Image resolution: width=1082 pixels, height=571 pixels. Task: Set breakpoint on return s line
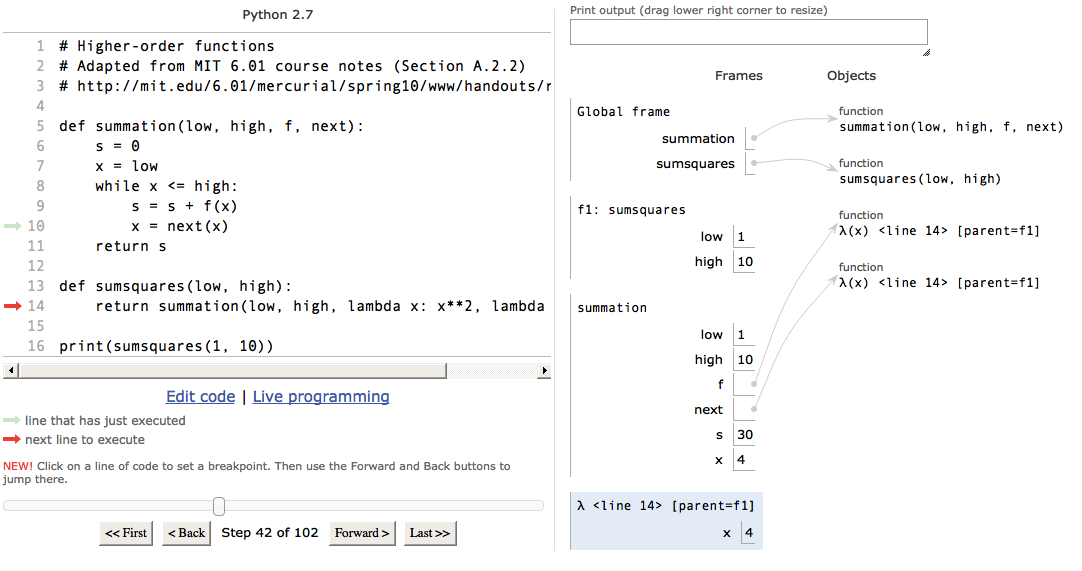coord(130,246)
